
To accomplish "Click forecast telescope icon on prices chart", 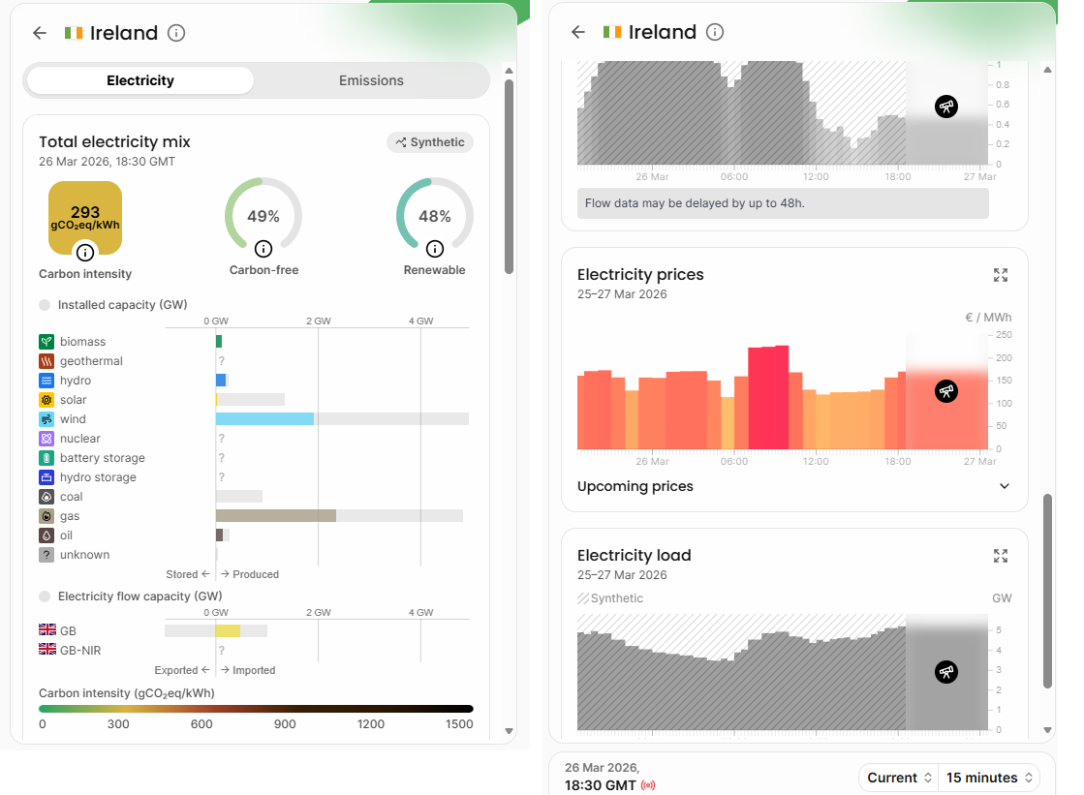I will pos(946,391).
